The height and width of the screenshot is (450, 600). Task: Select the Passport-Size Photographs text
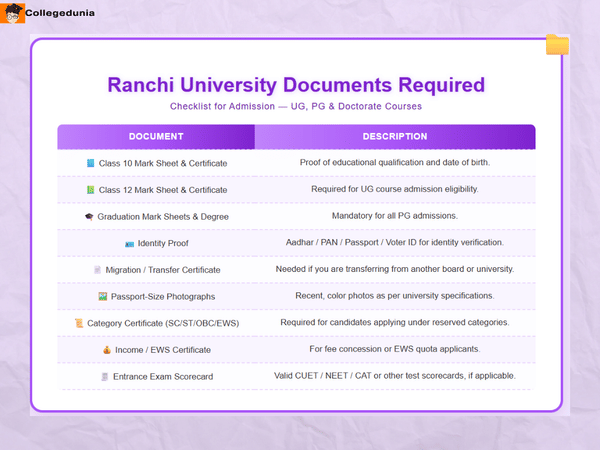(x=163, y=297)
